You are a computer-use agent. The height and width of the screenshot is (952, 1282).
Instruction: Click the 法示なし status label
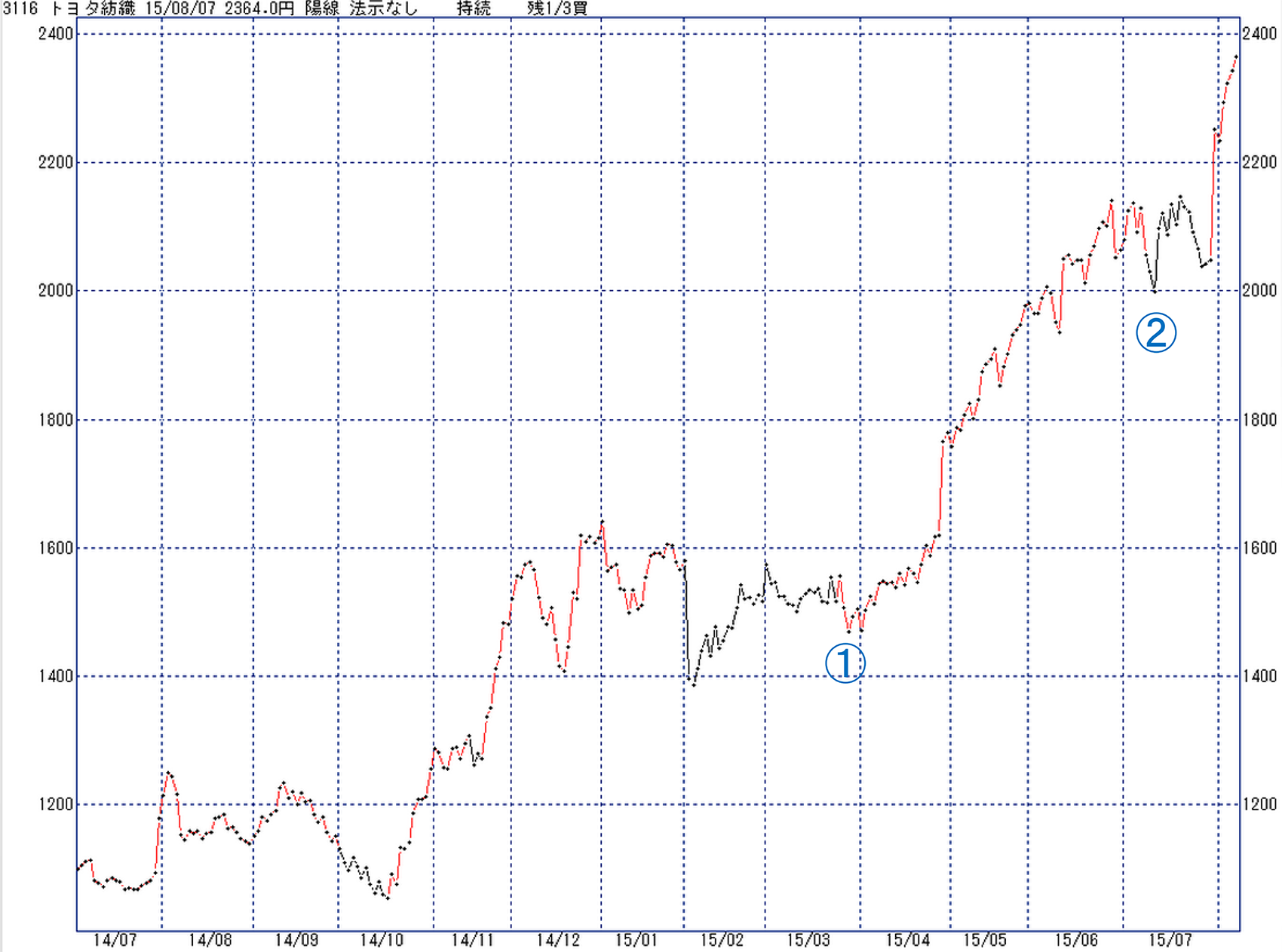(x=383, y=9)
